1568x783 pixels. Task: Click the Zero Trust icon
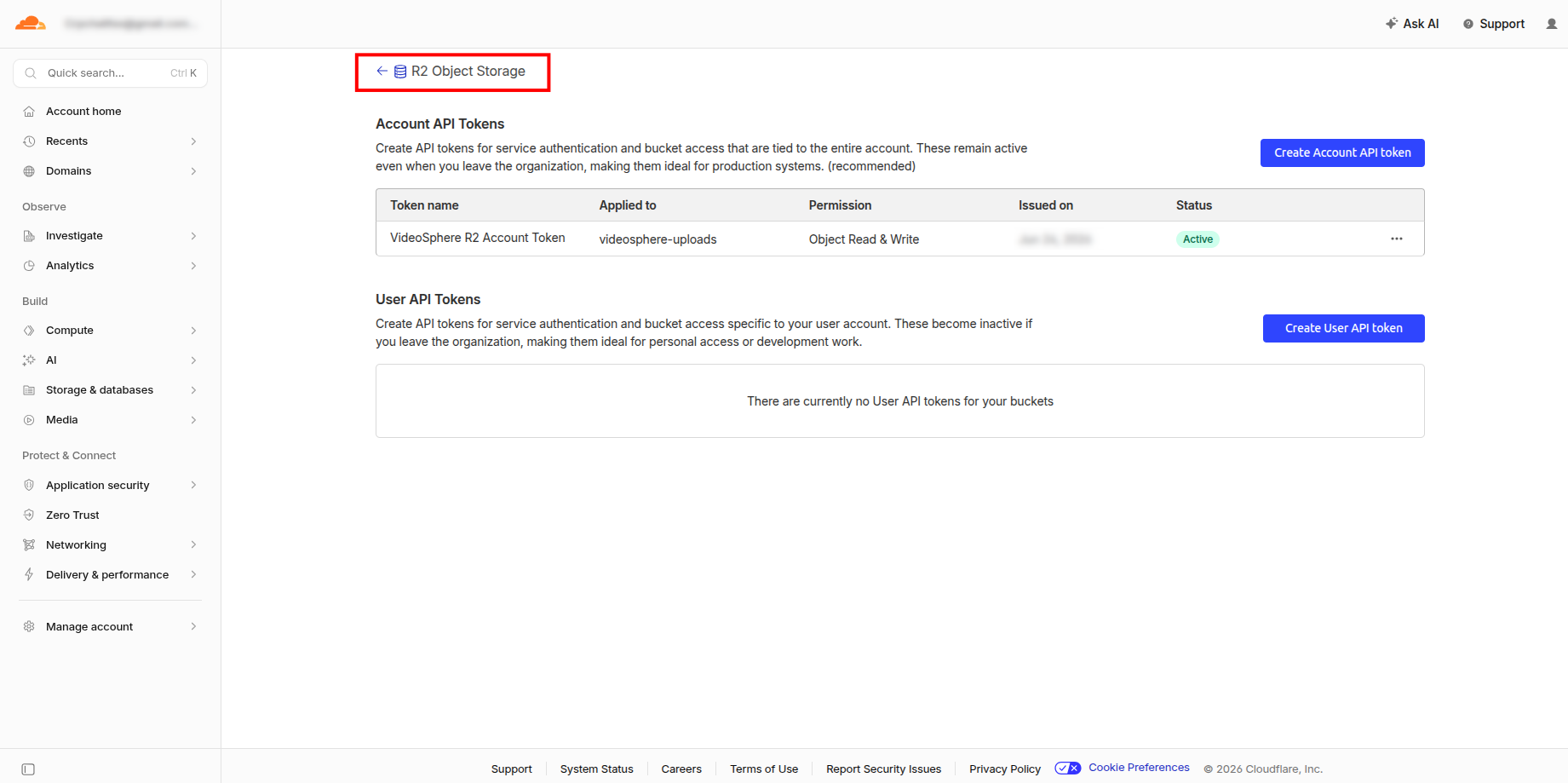tap(29, 515)
